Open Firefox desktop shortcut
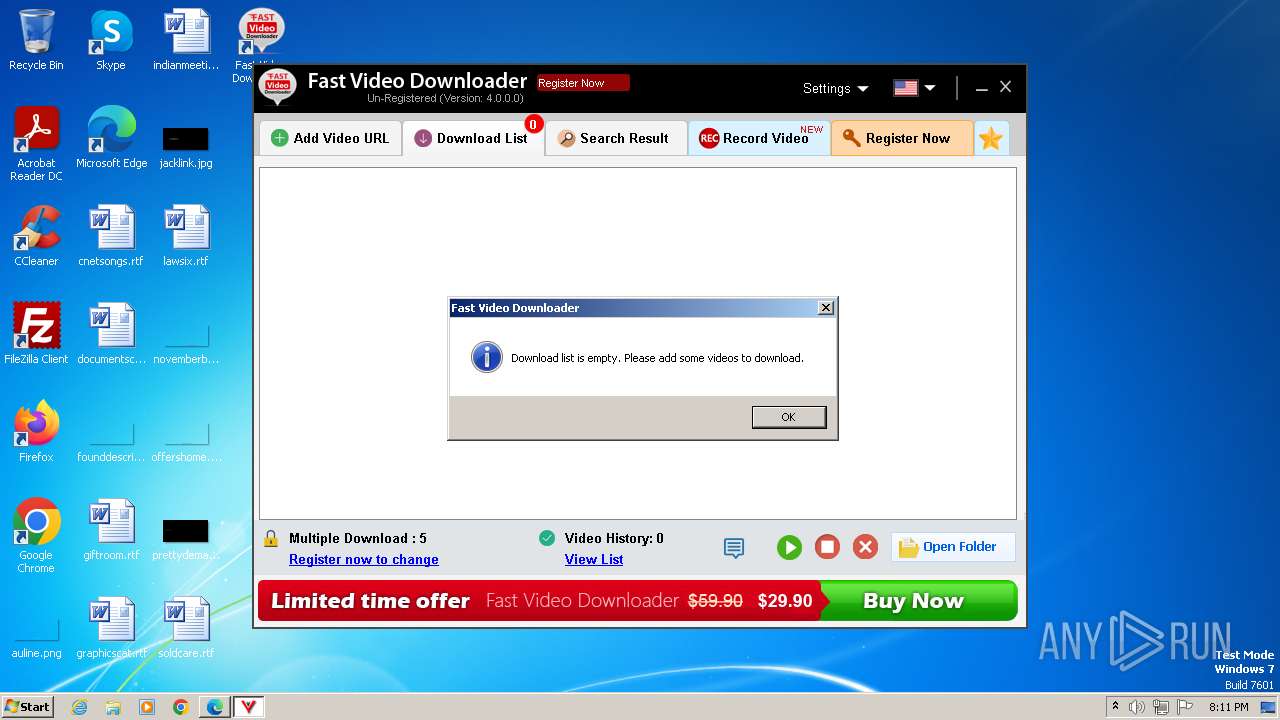Image resolution: width=1280 pixels, height=720 pixels. pos(36,432)
